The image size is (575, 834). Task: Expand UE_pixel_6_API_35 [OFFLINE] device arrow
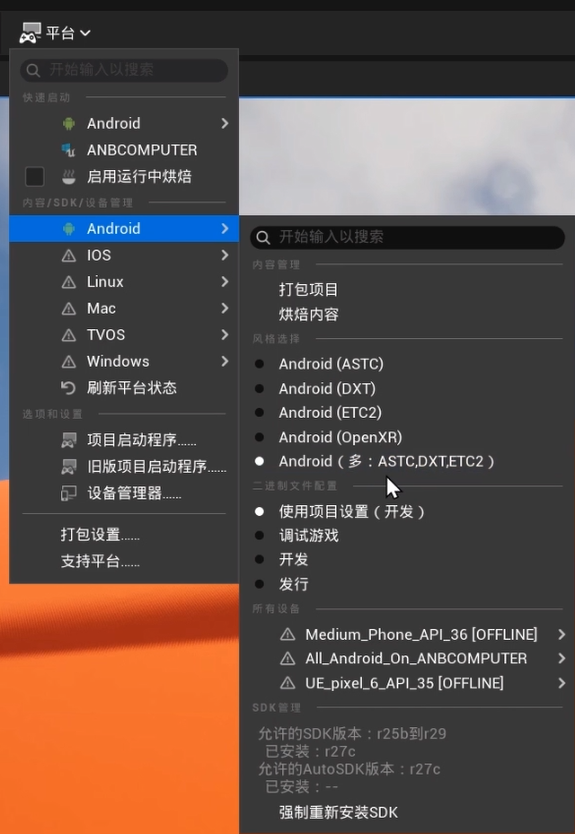pos(562,683)
